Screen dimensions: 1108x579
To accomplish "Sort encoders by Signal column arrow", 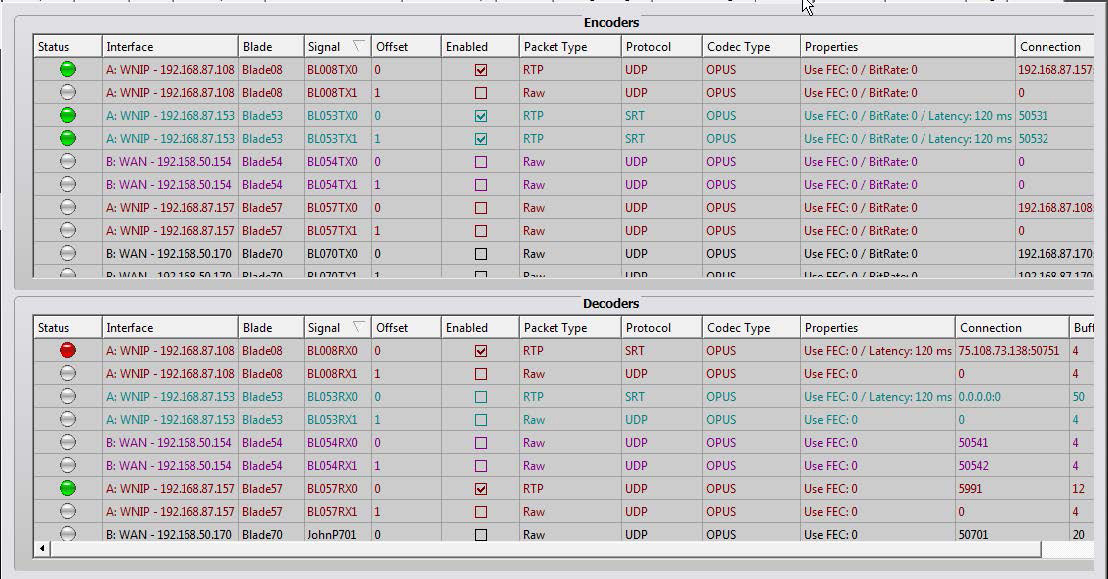I will point(358,47).
